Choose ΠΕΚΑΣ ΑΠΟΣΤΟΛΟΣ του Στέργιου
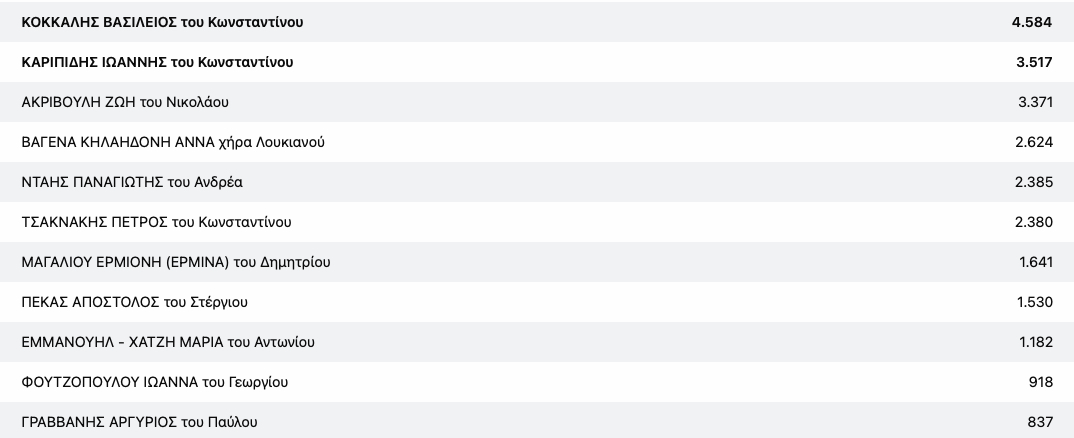 pos(134,302)
